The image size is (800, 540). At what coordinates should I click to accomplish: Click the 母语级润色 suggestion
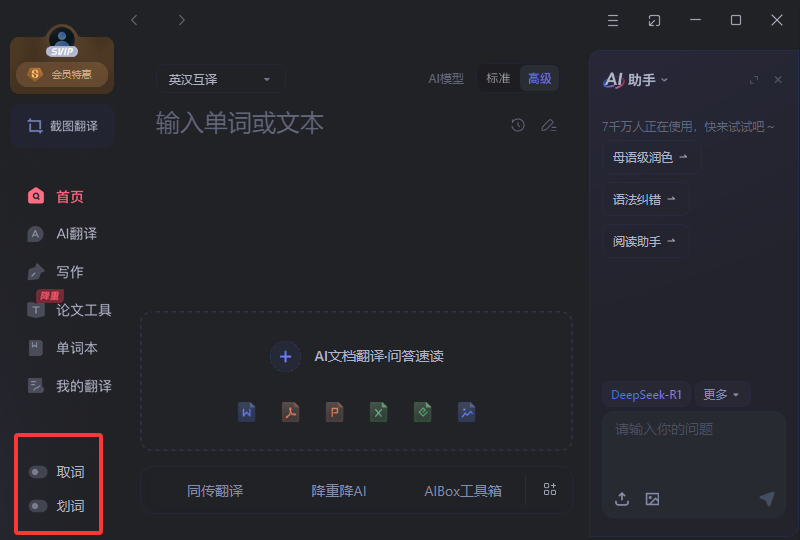(650, 157)
